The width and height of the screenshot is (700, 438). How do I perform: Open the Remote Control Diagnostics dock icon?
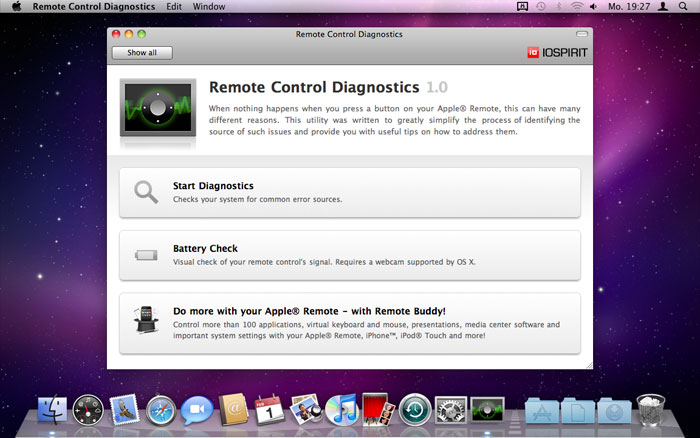click(x=488, y=409)
